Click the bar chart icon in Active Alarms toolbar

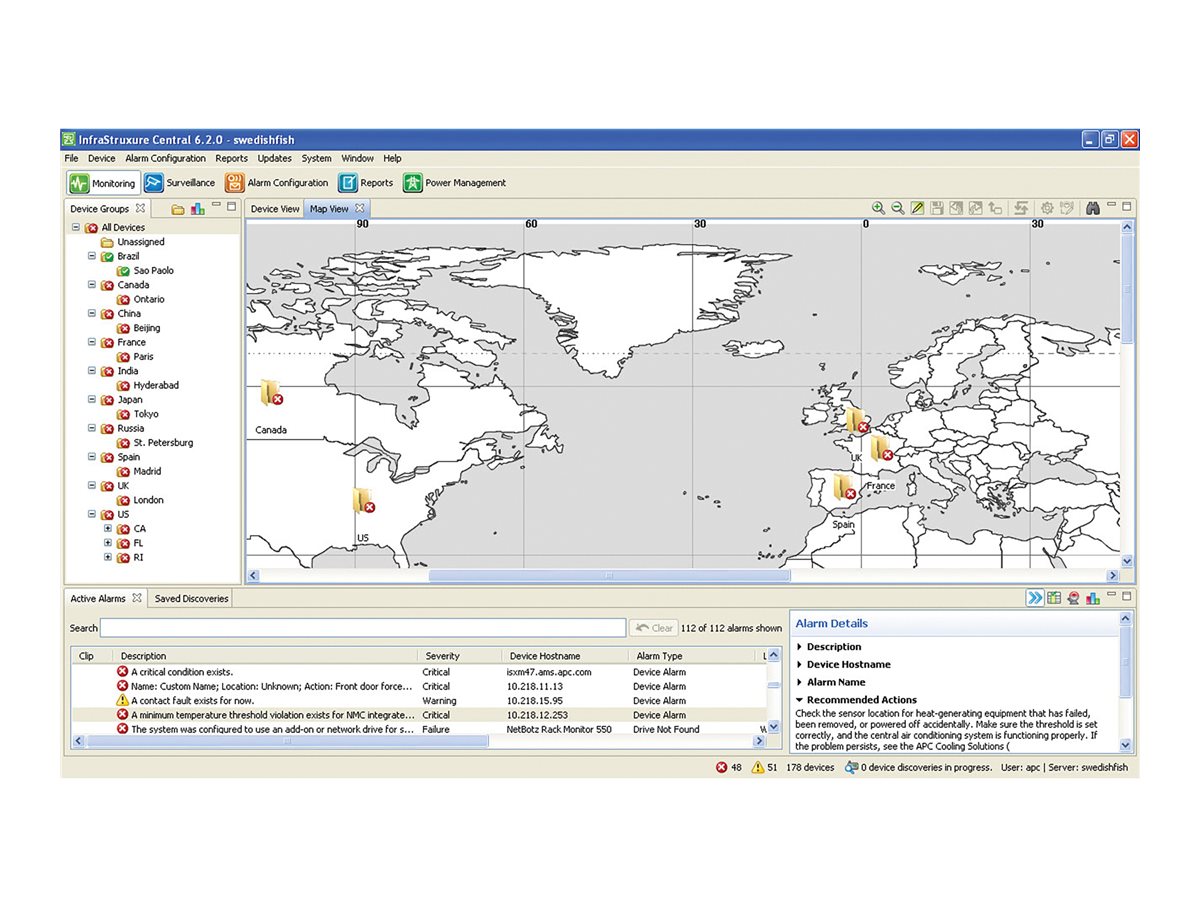coord(1092,598)
